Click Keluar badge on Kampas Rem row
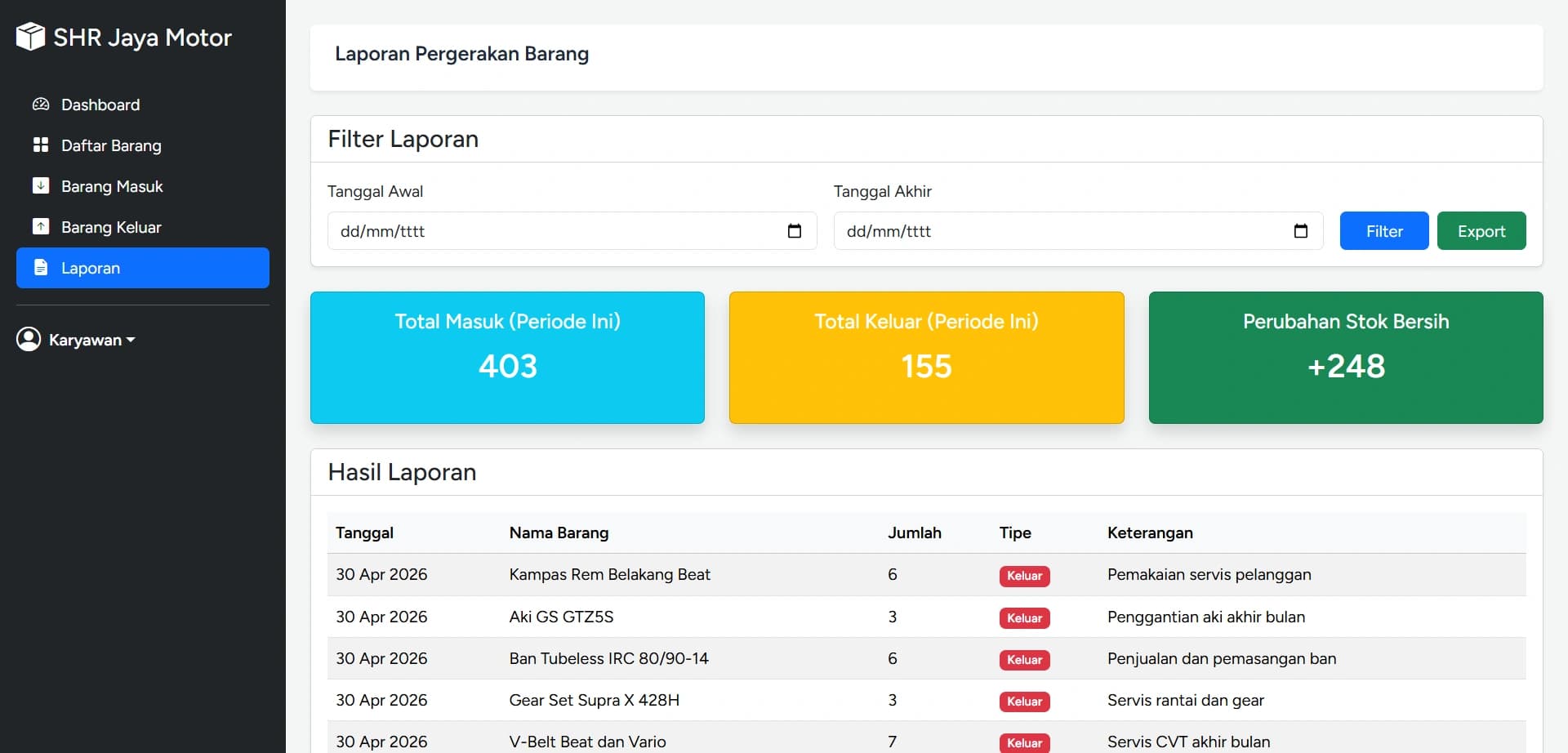The image size is (1568, 753). click(x=1024, y=576)
